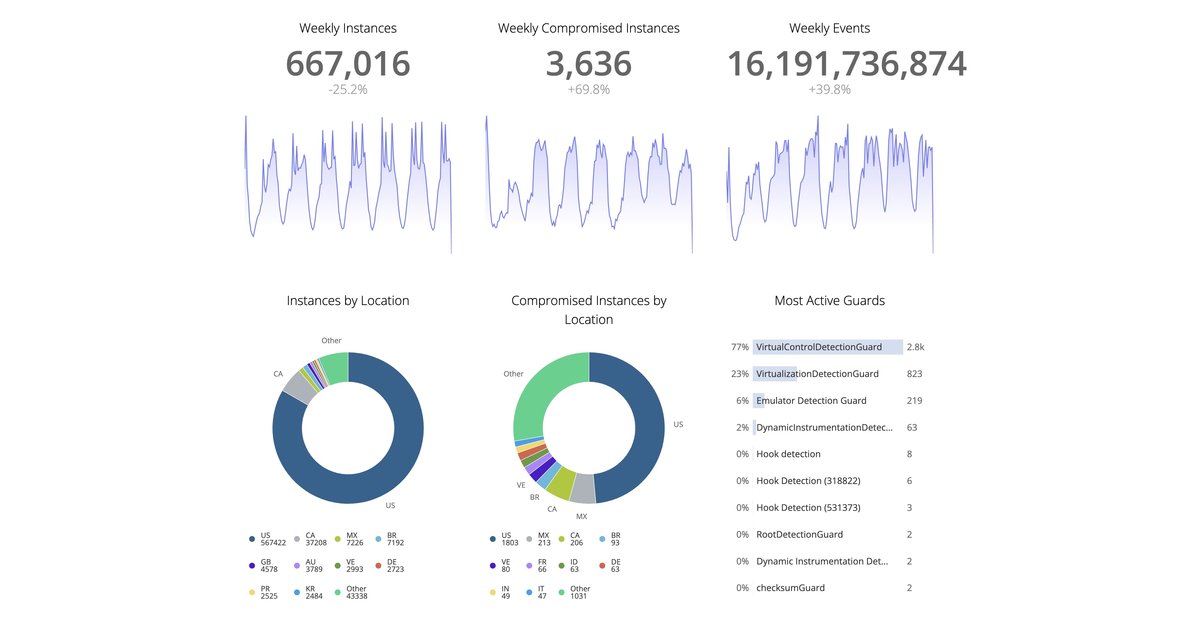Open the truncated DynamicInstrumentationDetec... guard with 63

824,427
